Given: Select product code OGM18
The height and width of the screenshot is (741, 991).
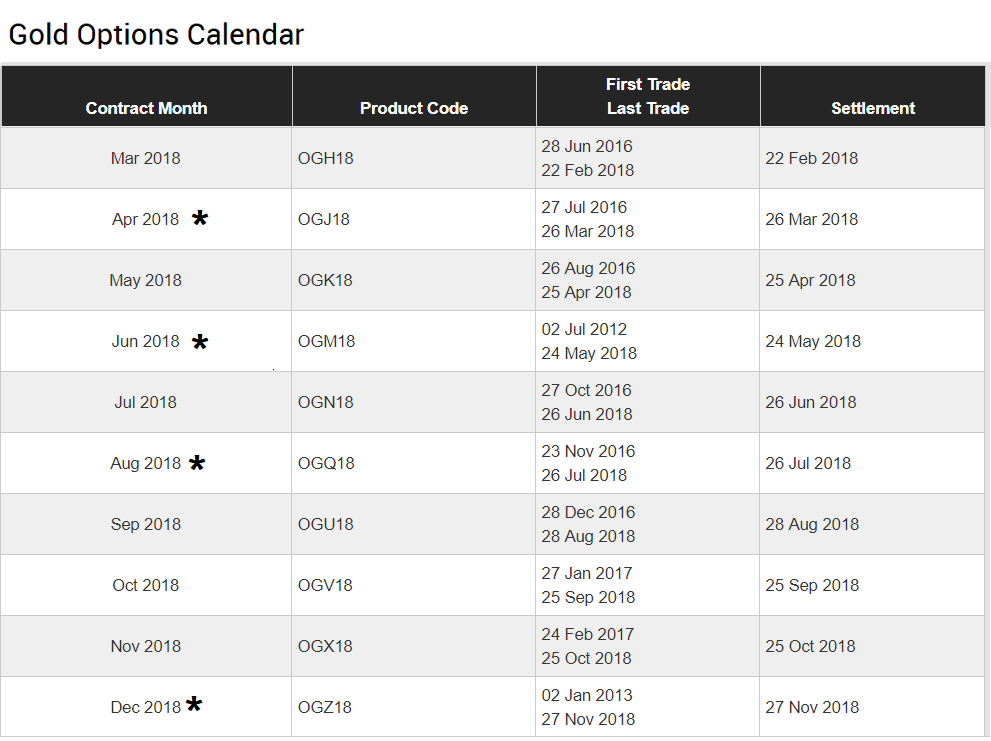Looking at the screenshot, I should (327, 341).
